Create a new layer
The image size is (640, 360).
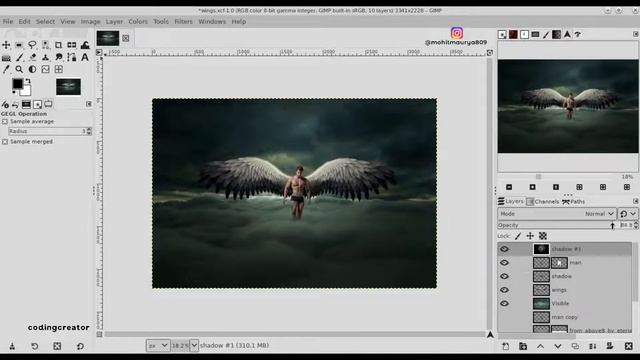[506, 346]
